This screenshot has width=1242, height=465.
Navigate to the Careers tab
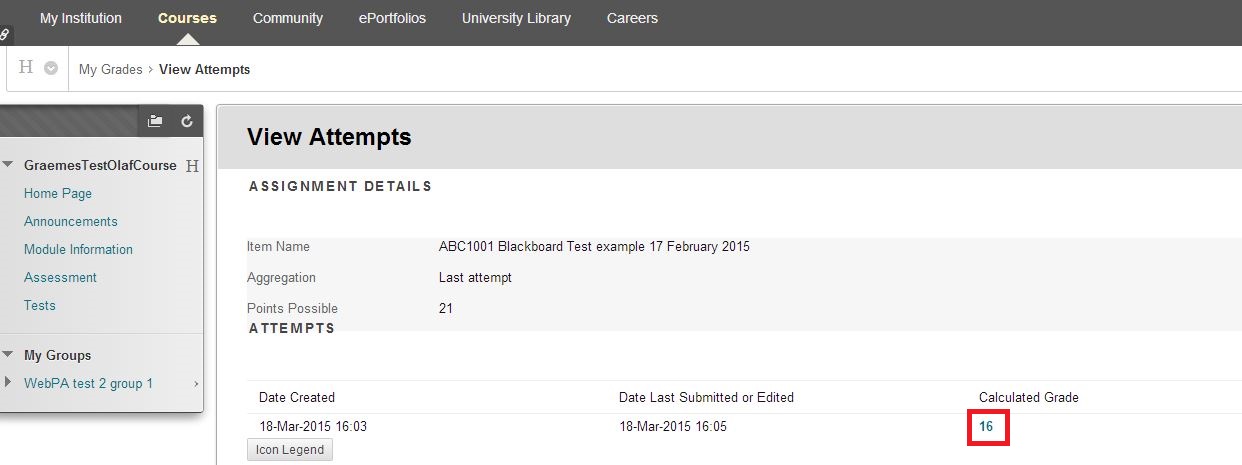click(632, 18)
